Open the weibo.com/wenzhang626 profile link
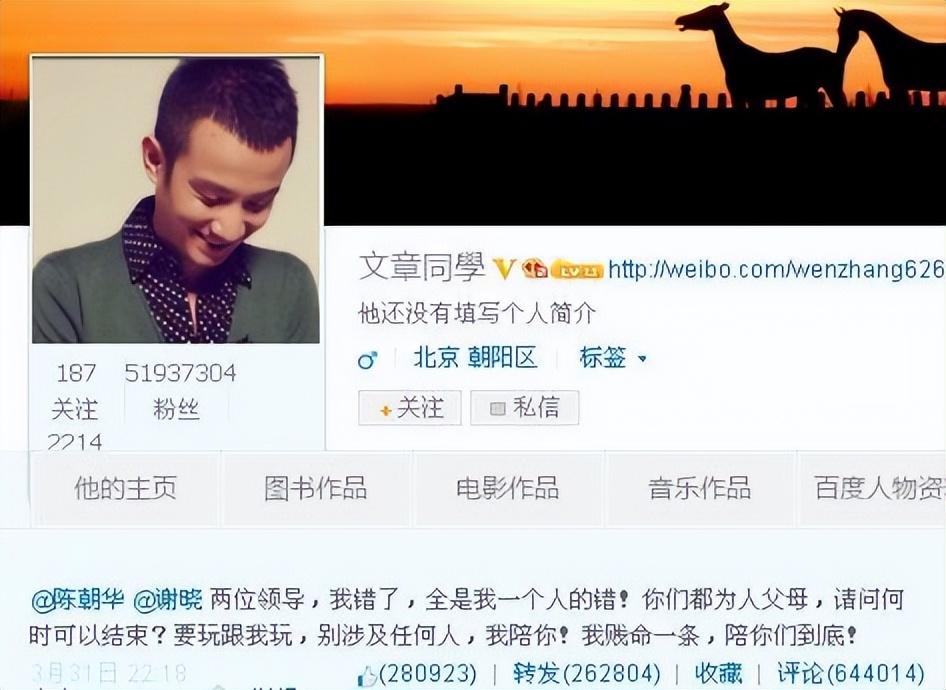The image size is (946, 690). click(776, 268)
